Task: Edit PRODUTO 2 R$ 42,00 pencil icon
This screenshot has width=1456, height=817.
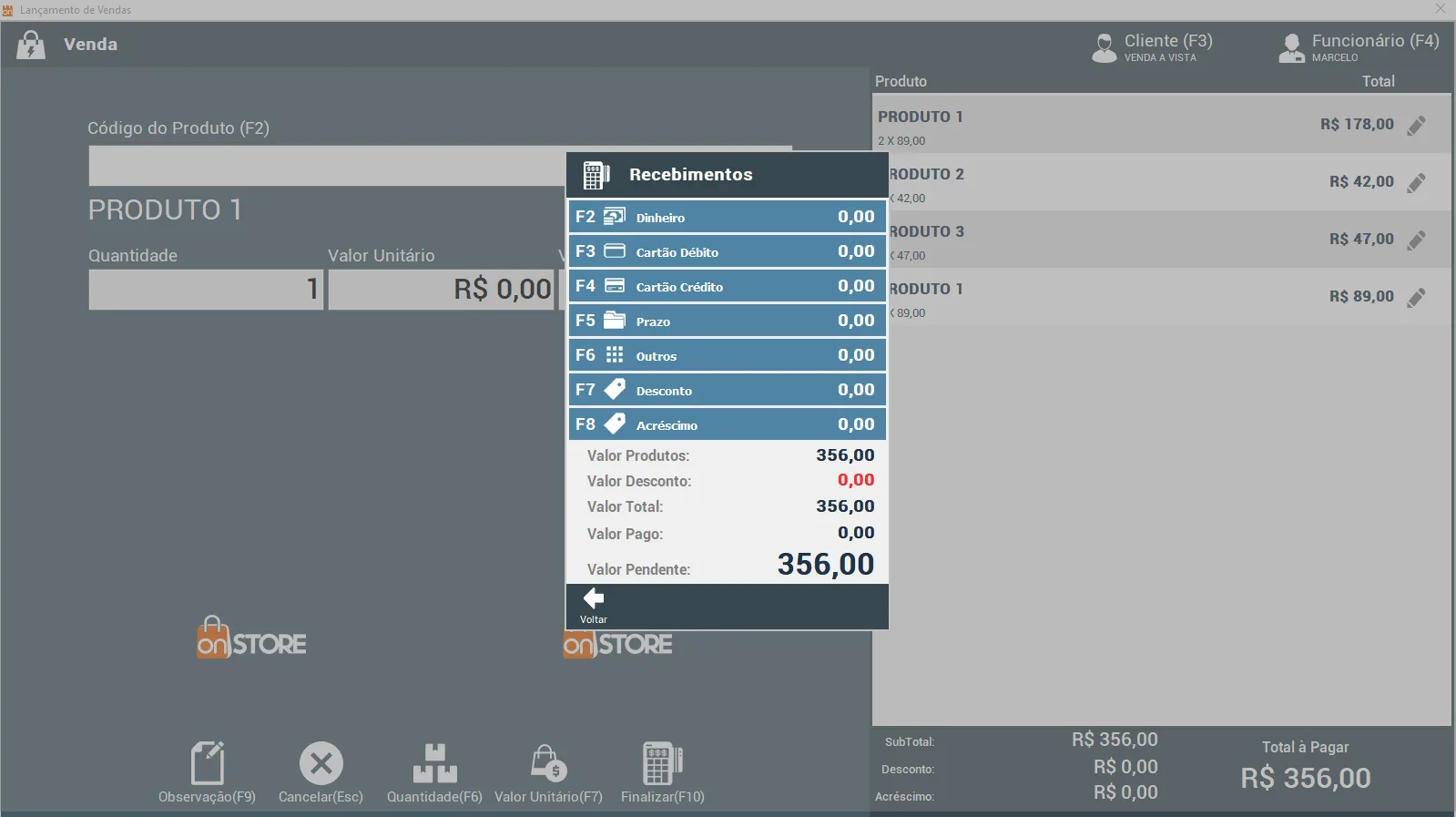Action: click(1417, 182)
